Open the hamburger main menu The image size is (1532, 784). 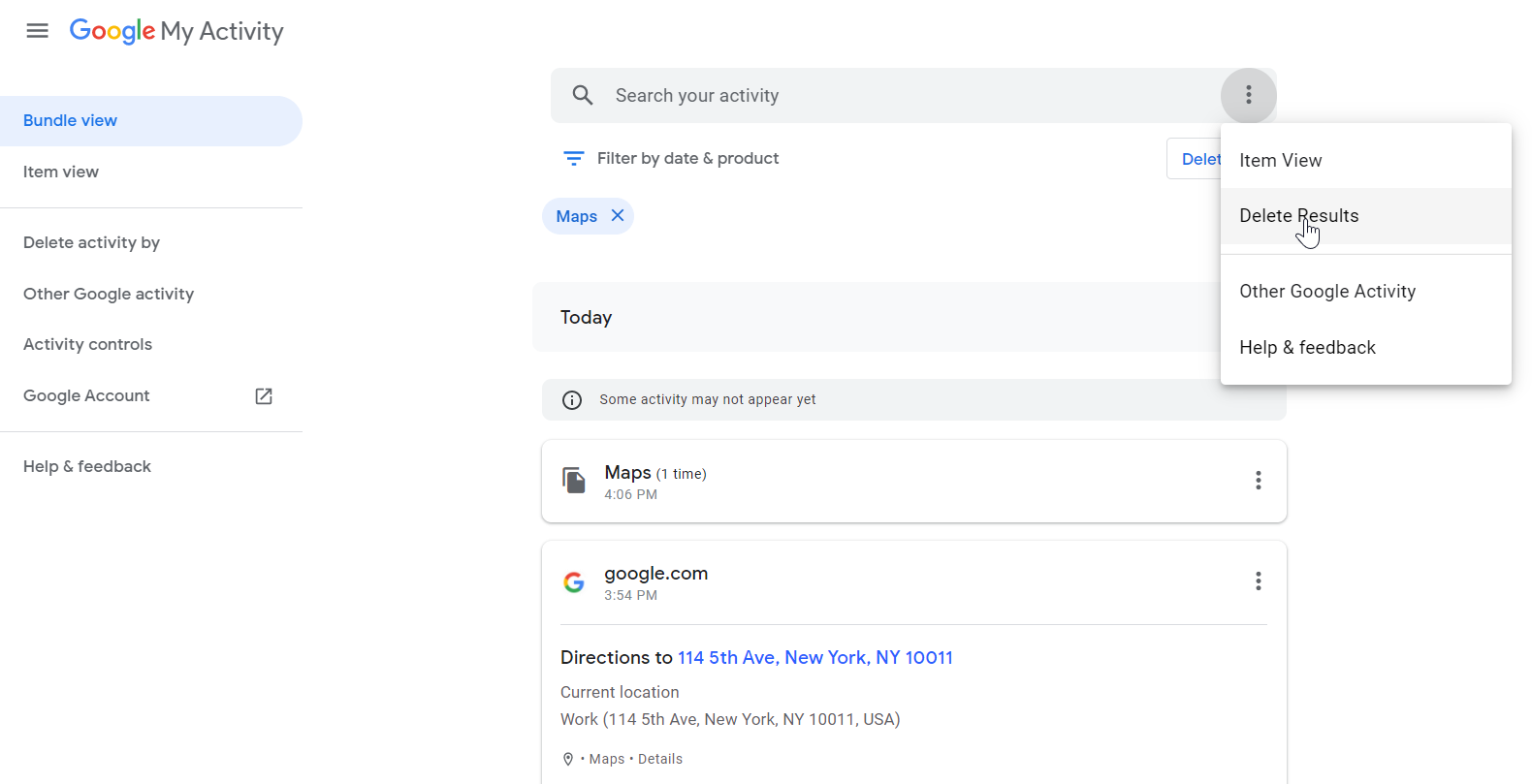37,31
